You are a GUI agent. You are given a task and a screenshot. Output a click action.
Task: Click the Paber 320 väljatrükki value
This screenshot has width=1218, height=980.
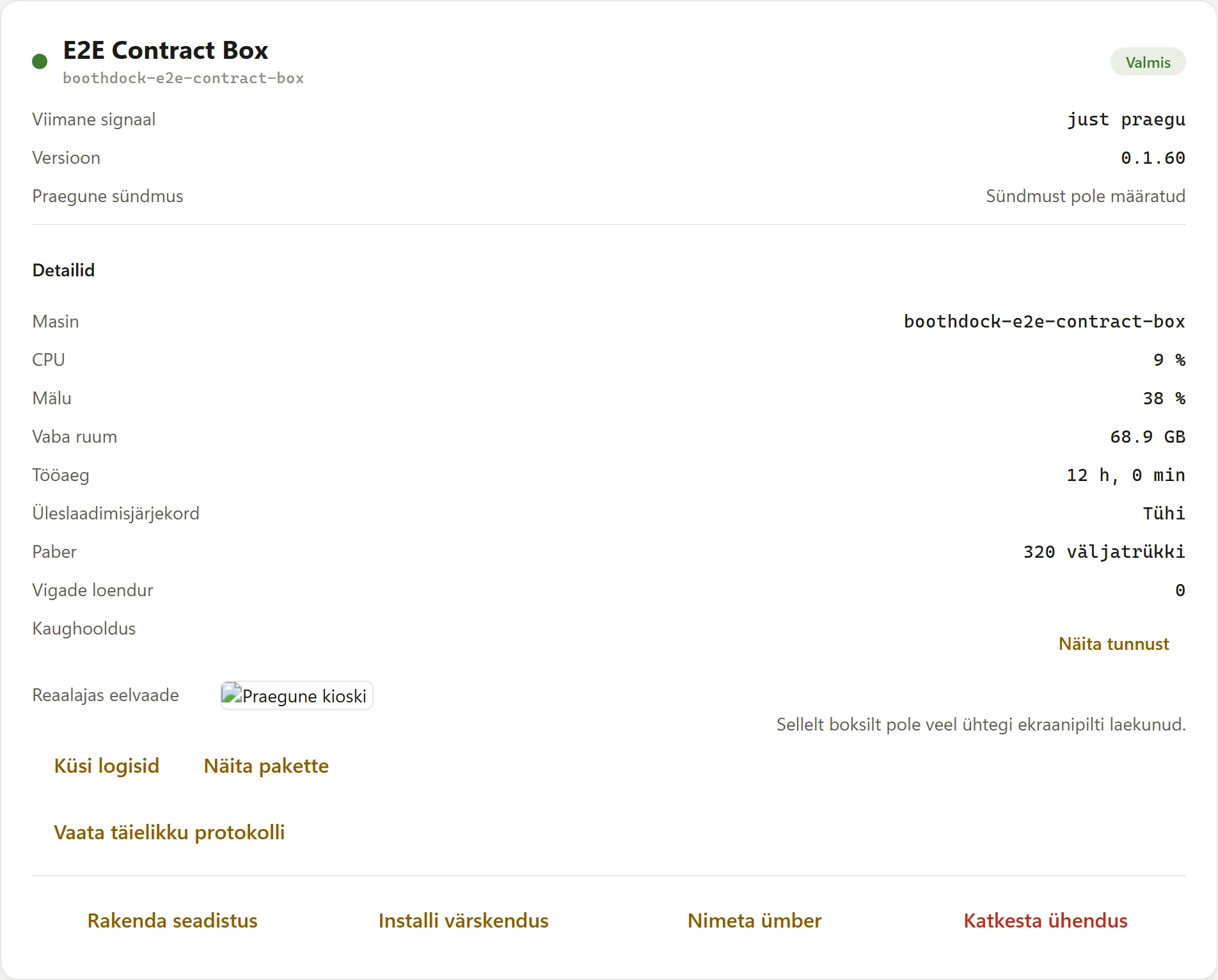pos(1104,552)
